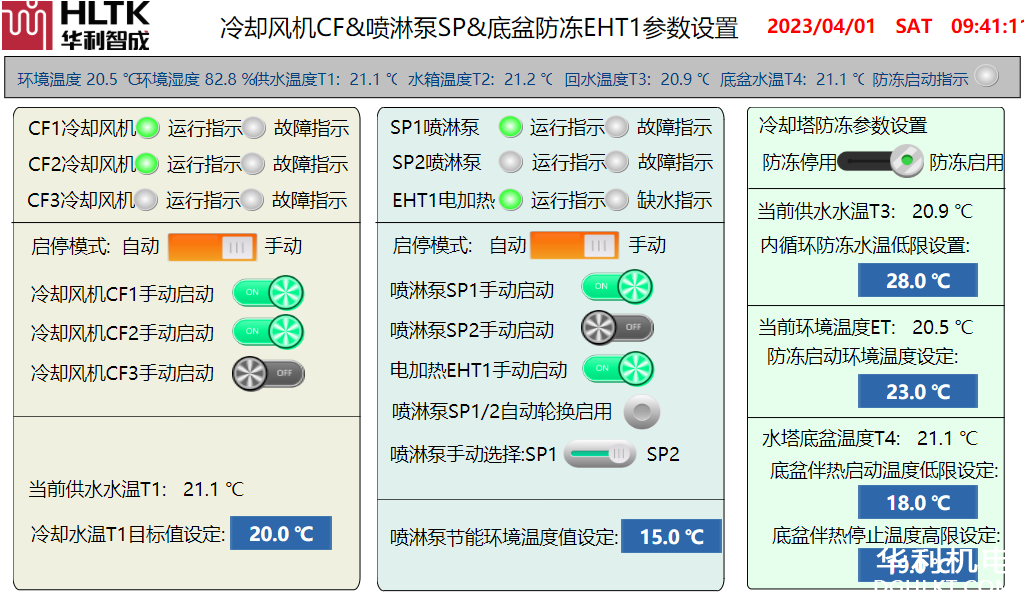This screenshot has height=600, width=1024.
Task: Toggle spray pump auto/manual mode switch
Action: click(574, 245)
